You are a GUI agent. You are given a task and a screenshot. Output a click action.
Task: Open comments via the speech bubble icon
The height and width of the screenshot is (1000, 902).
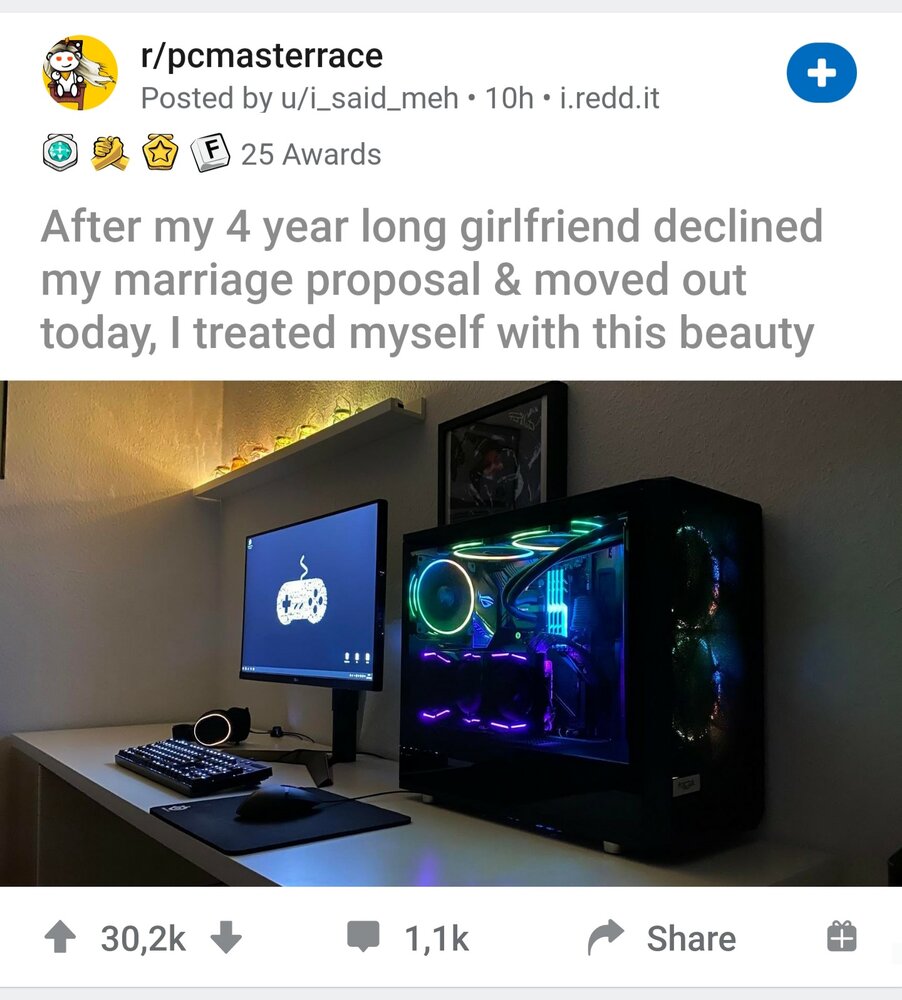coord(364,936)
